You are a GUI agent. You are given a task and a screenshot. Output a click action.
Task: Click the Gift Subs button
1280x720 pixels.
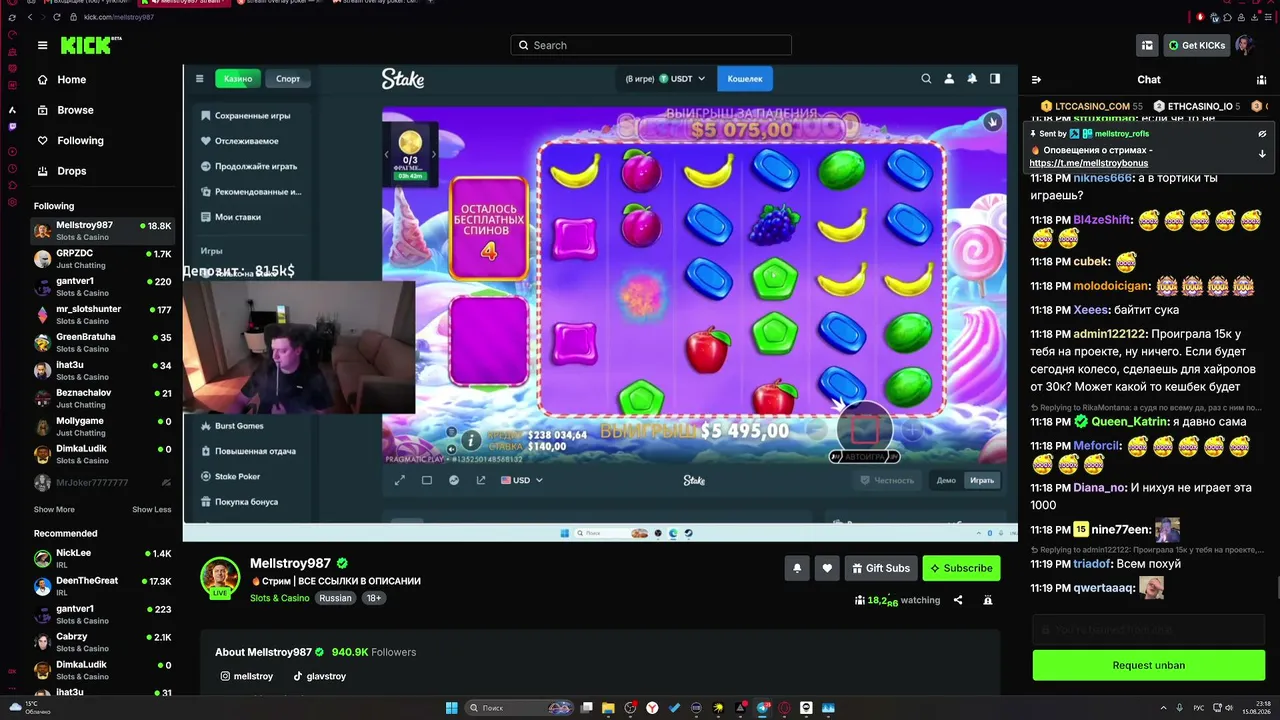(x=881, y=568)
